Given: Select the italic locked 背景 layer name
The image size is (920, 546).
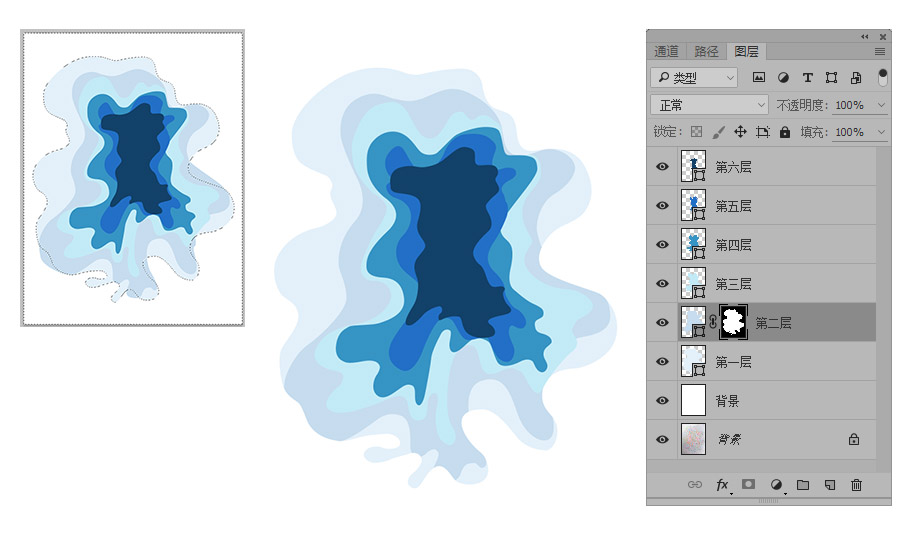Looking at the screenshot, I should tap(729, 439).
